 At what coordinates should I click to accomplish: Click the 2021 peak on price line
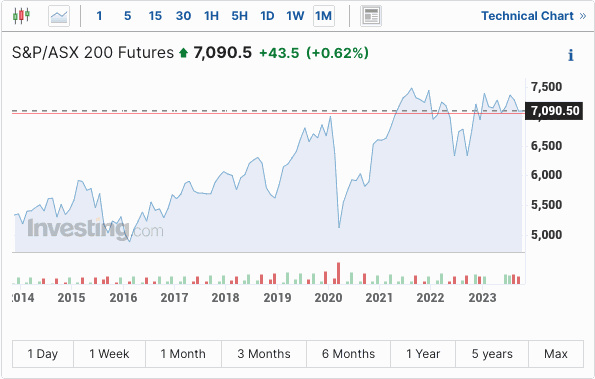pyautogui.click(x=412, y=89)
